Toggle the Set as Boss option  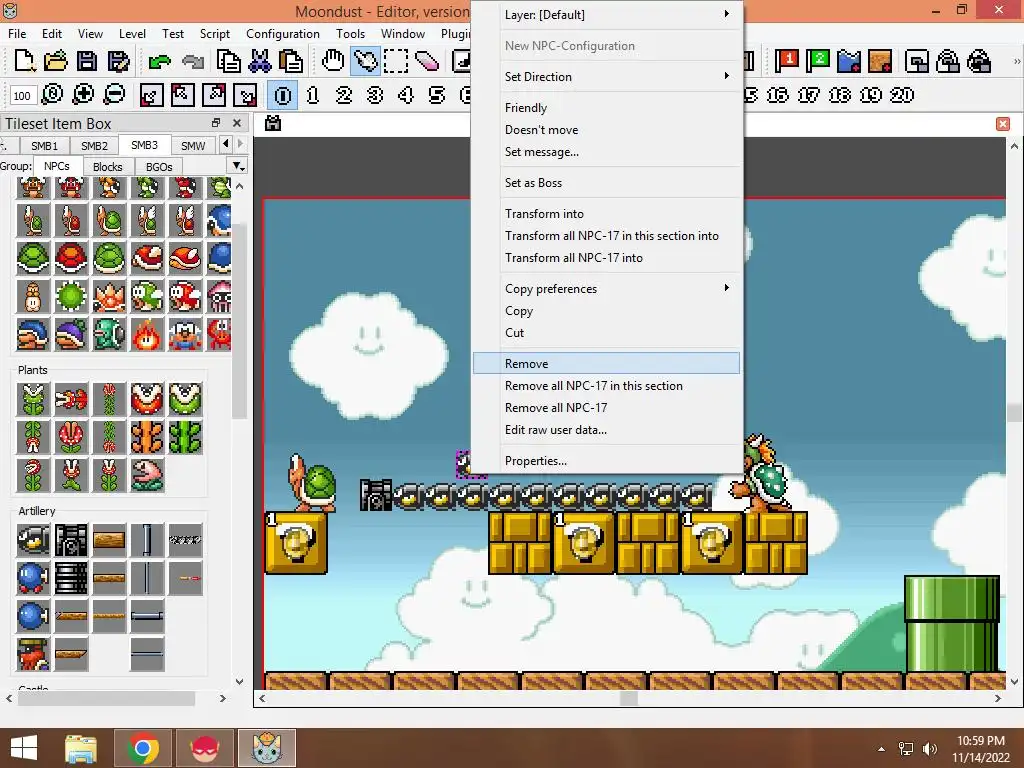(607, 183)
